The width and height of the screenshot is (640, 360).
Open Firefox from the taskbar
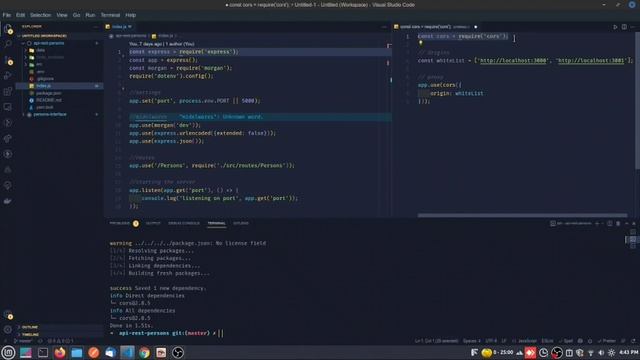[60, 353]
